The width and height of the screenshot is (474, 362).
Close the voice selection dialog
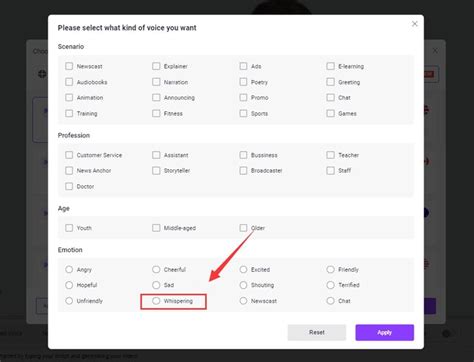pos(414,24)
